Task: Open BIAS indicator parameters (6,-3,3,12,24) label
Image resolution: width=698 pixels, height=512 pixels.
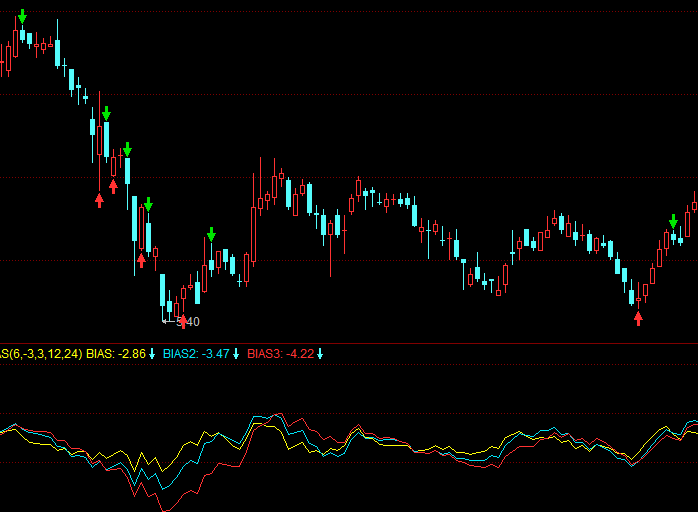Action: pos(40,354)
